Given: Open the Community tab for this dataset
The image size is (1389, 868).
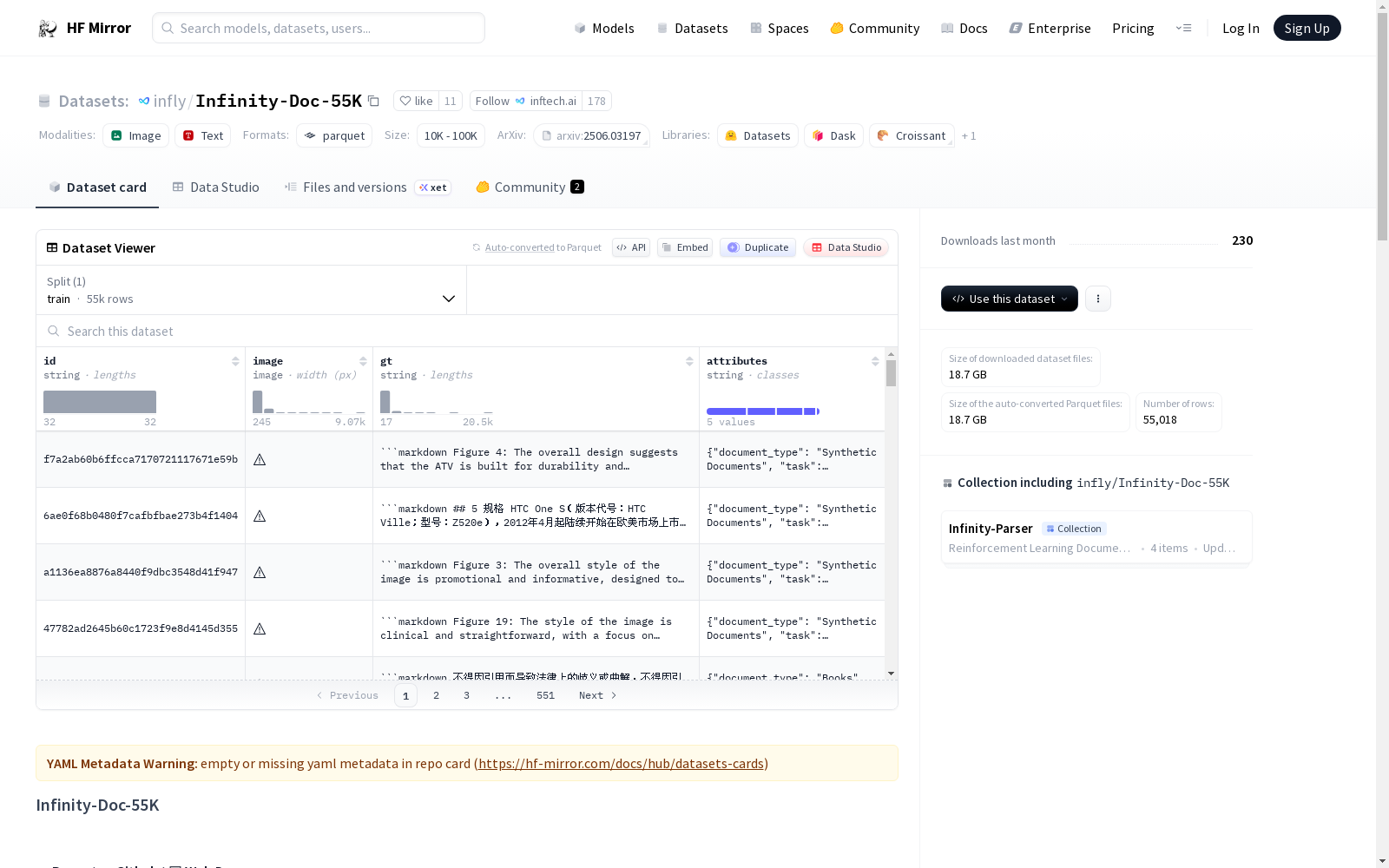Looking at the screenshot, I should click(530, 187).
